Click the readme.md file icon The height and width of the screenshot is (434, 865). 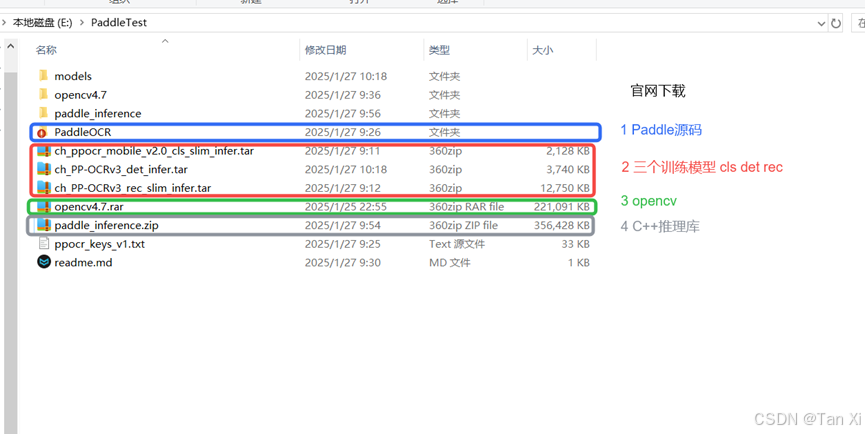coord(44,262)
